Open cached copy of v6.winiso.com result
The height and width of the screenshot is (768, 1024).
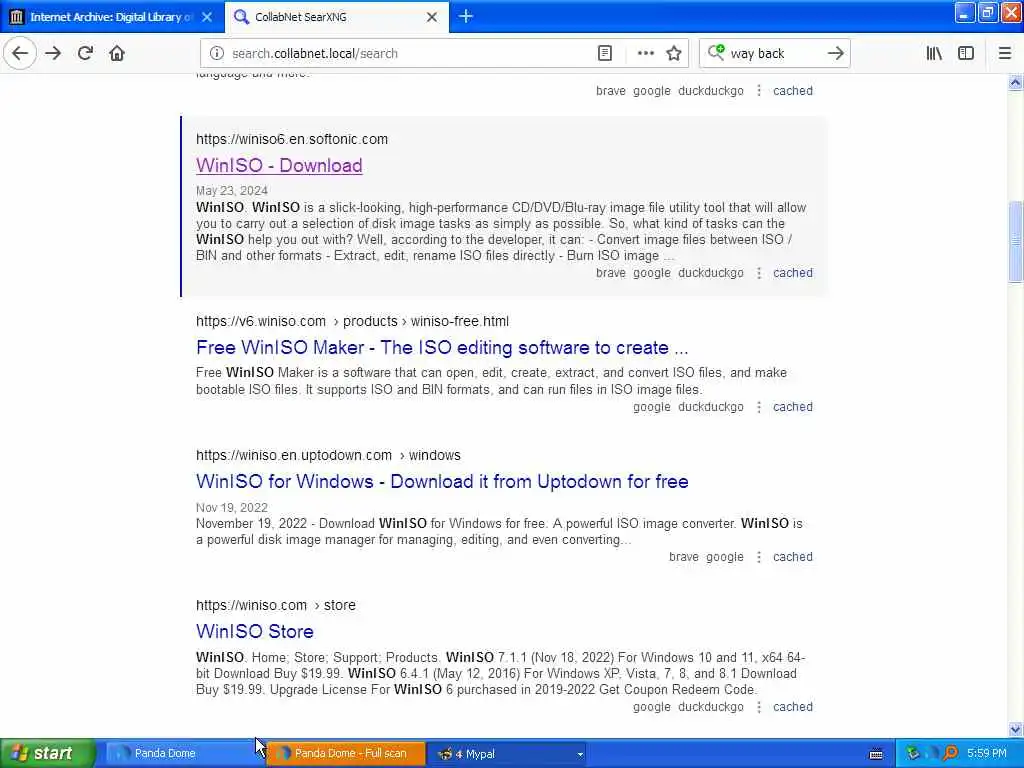coord(793,407)
